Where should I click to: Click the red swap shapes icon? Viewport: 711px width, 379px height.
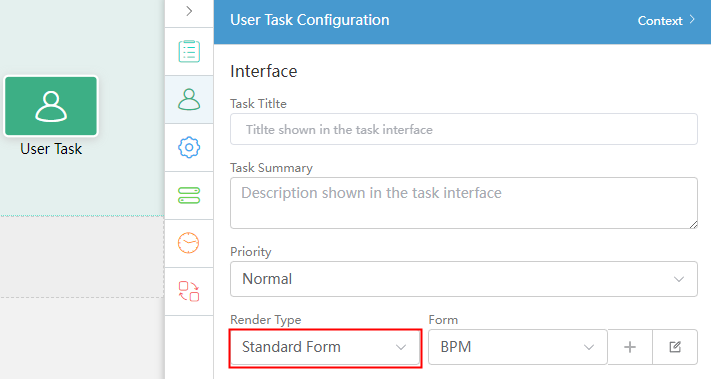coord(189,291)
